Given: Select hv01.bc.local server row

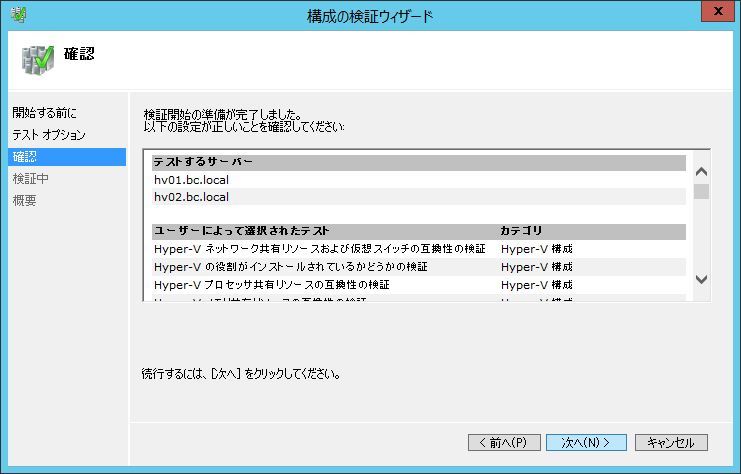Looking at the screenshot, I should pos(419,180).
